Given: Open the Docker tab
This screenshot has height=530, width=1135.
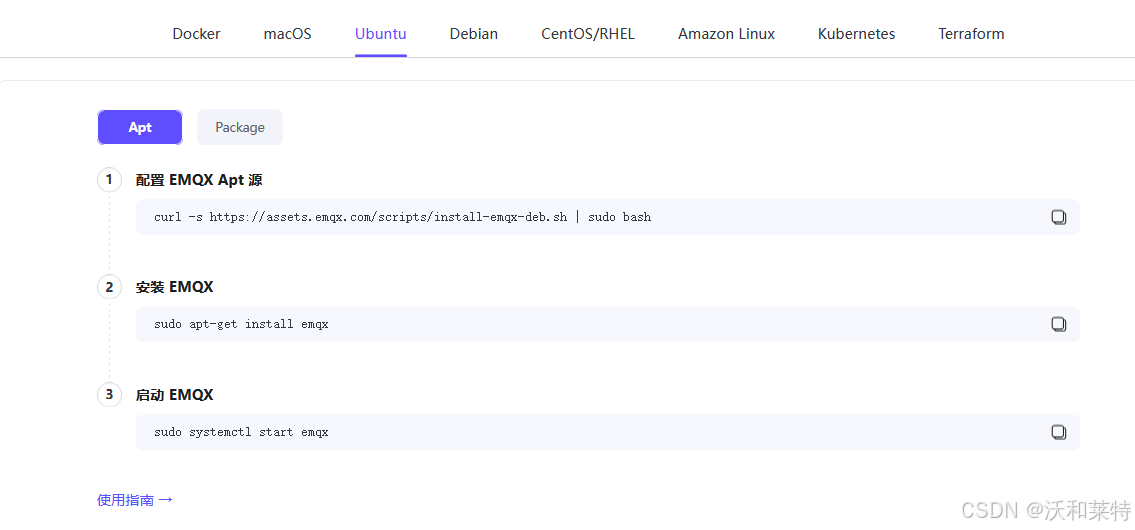Looking at the screenshot, I should pyautogui.click(x=196, y=34).
